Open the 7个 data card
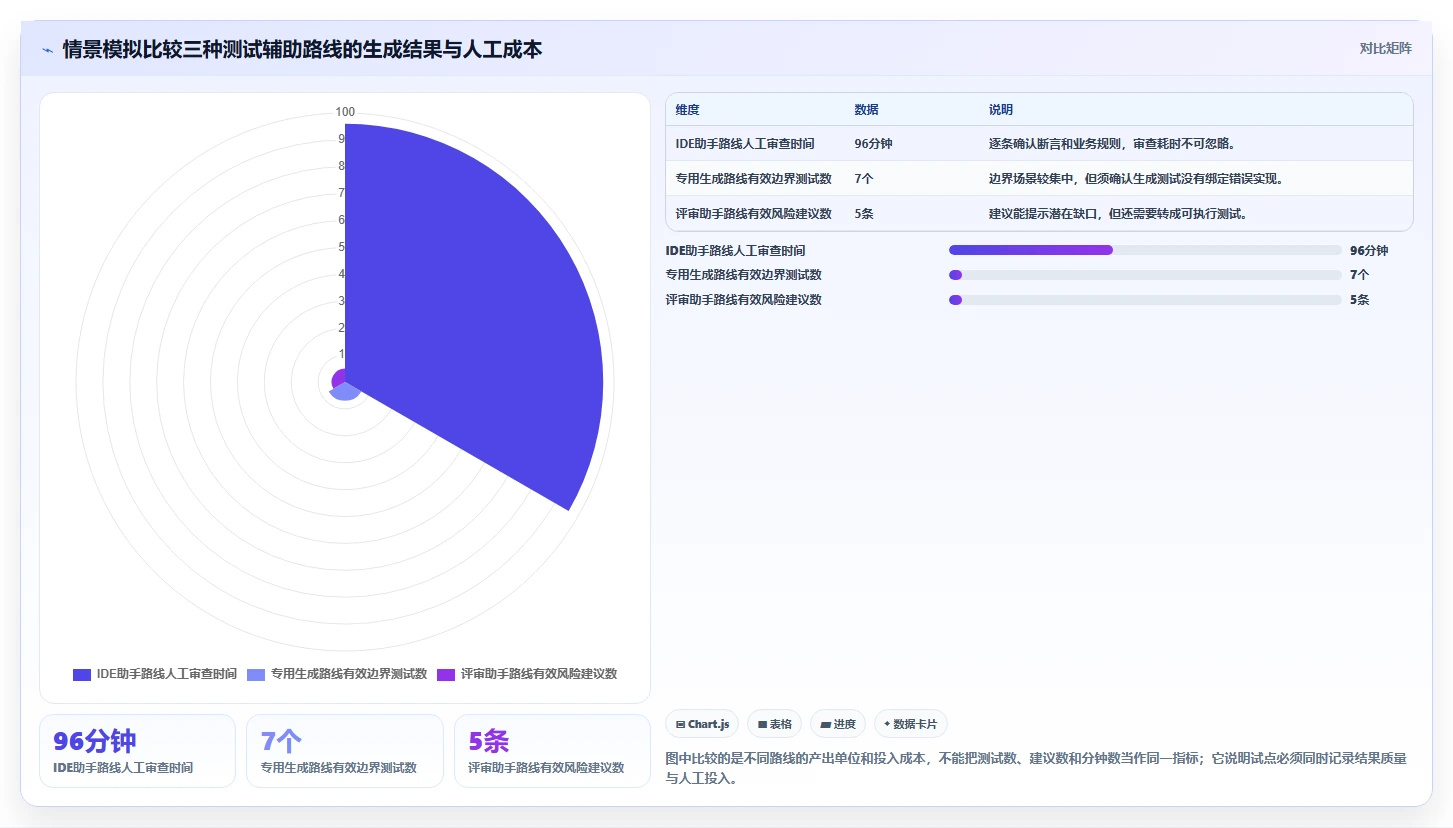 click(x=345, y=751)
